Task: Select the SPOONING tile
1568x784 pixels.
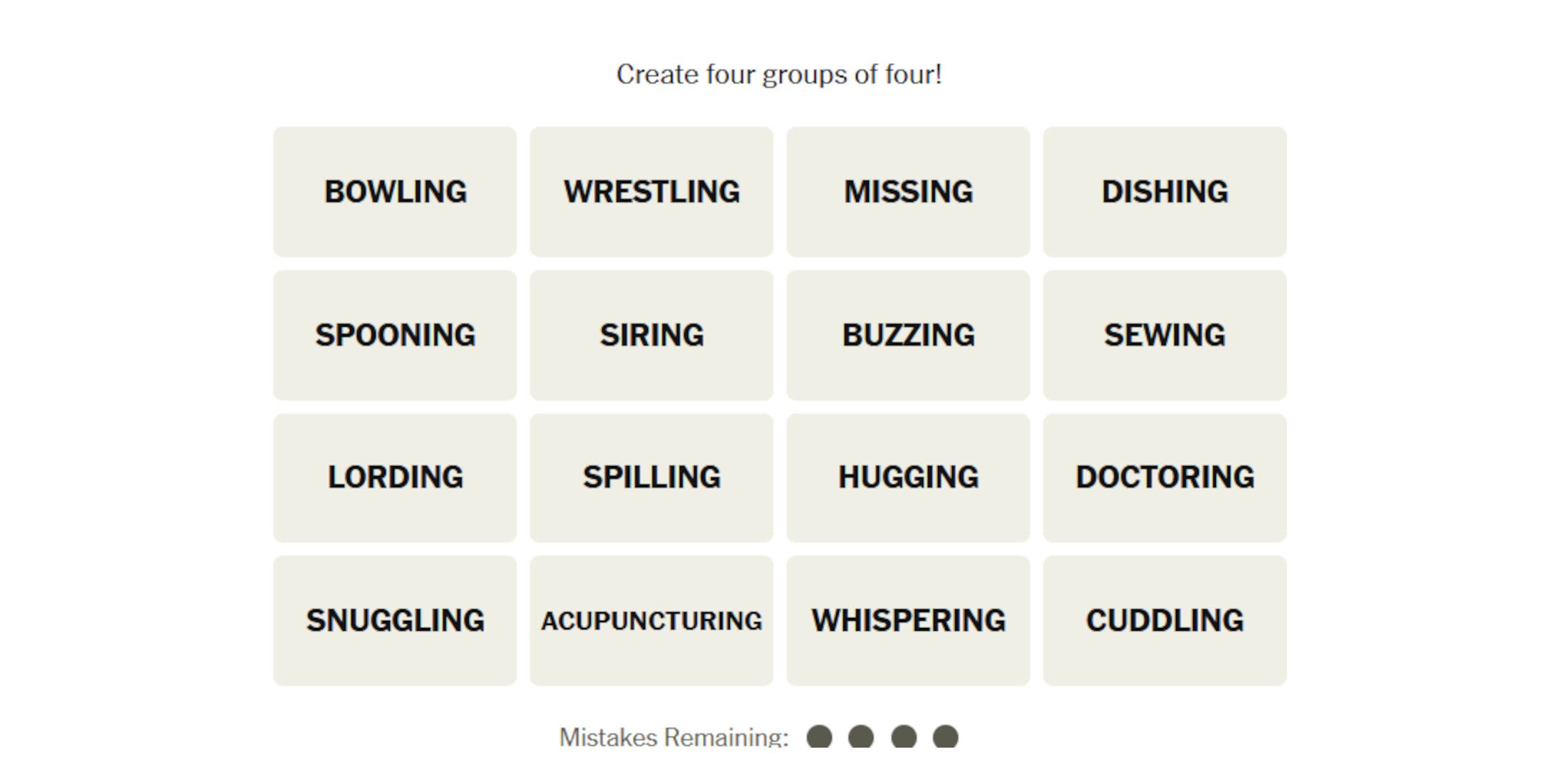Action: tap(395, 335)
